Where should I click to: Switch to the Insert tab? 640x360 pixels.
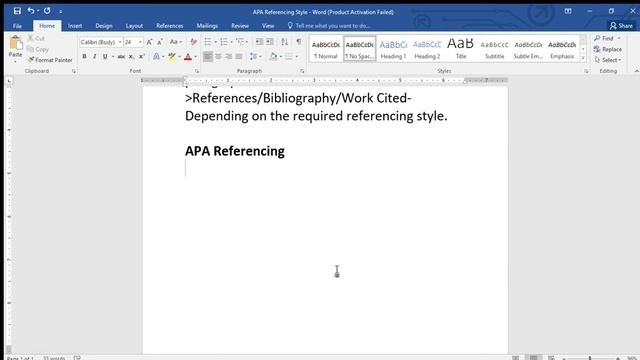(75, 26)
